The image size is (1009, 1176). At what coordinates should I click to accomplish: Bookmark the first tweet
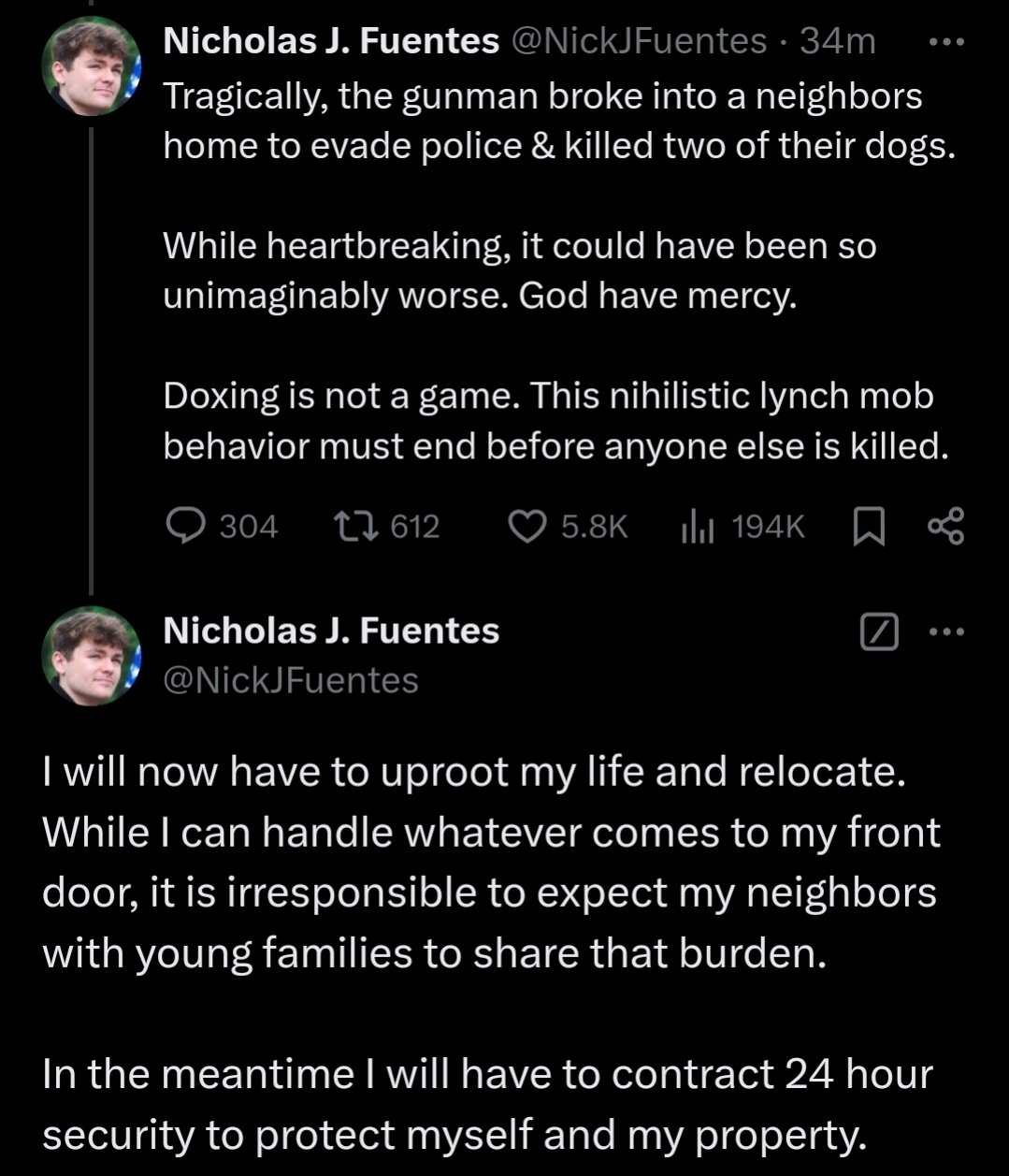click(x=870, y=528)
